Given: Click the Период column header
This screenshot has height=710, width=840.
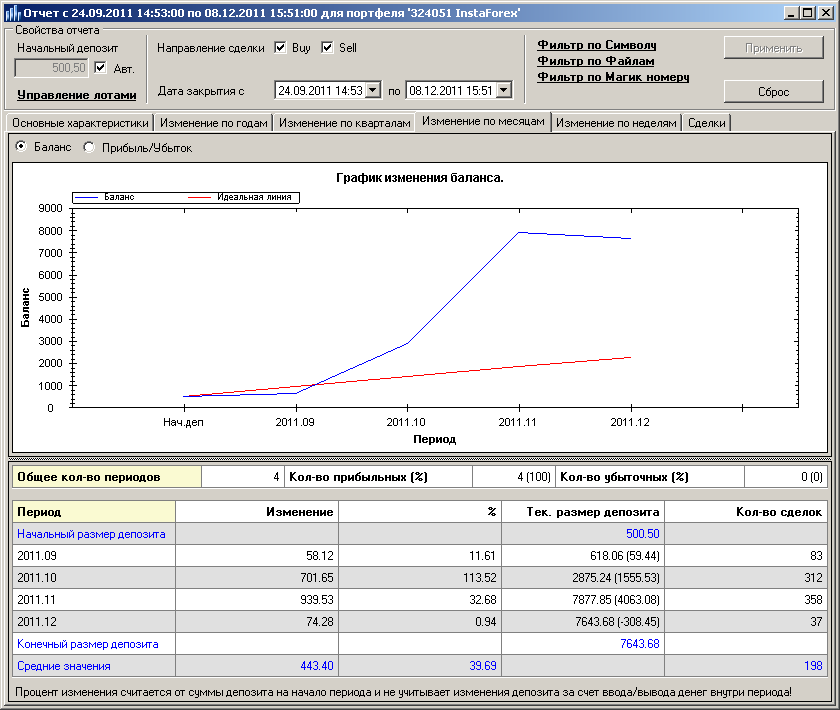Looking at the screenshot, I should point(94,512).
